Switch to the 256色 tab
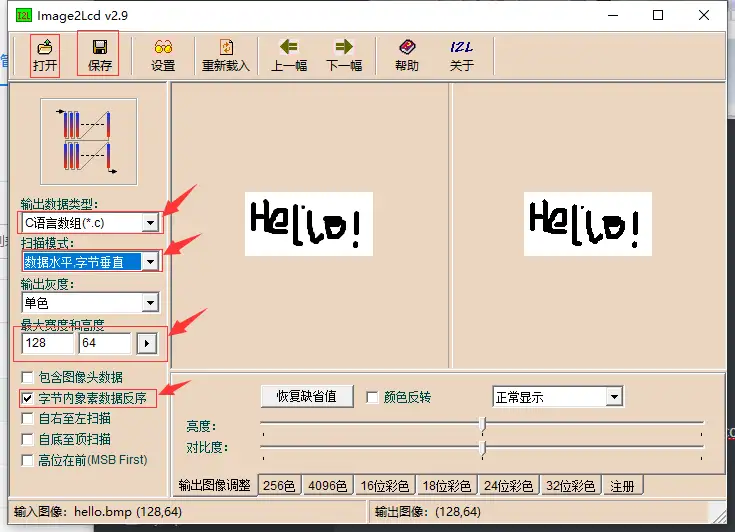This screenshot has width=735, height=532. (x=278, y=486)
